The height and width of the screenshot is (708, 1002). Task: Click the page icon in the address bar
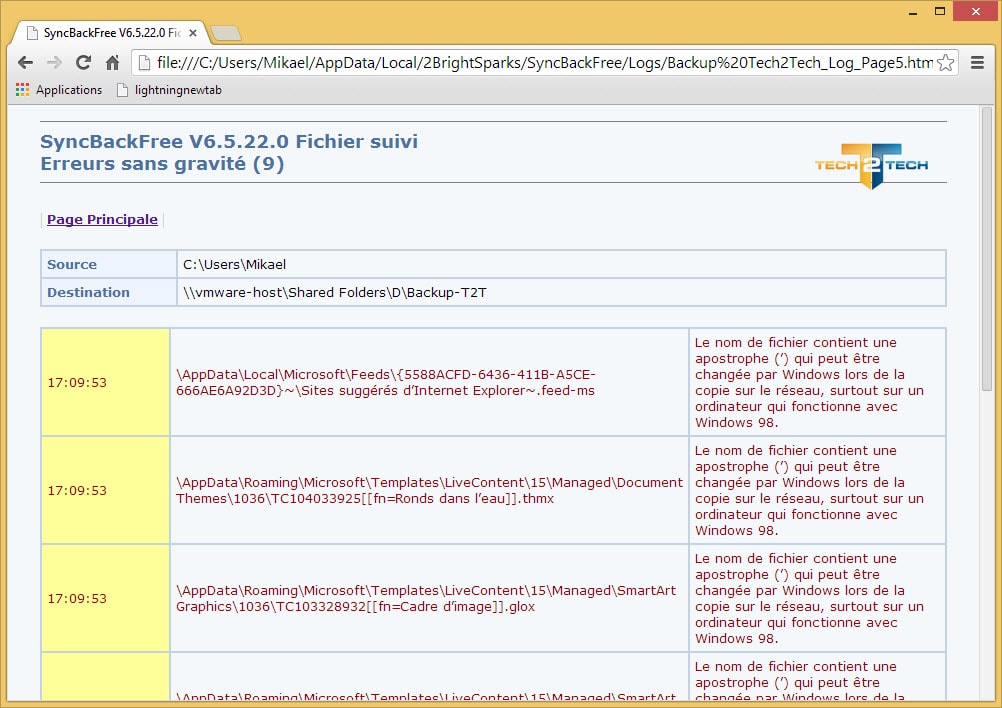tap(144, 63)
